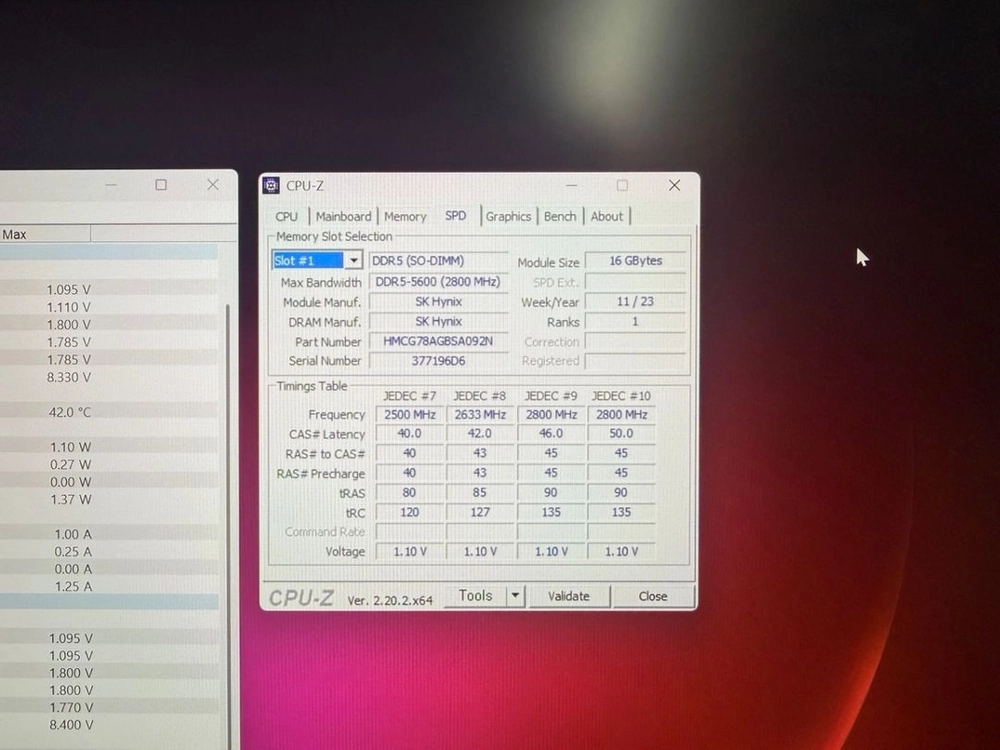The height and width of the screenshot is (750, 1000).
Task: Click the Ranks value 1
Action: point(635,321)
